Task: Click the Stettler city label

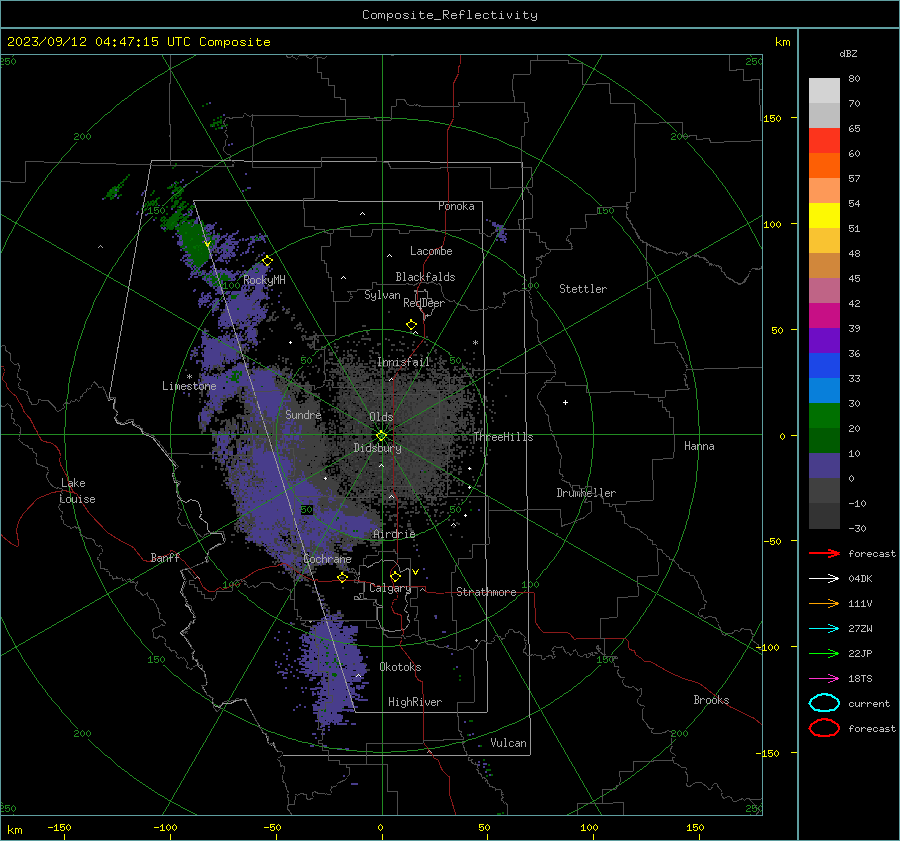Action: 583,289
